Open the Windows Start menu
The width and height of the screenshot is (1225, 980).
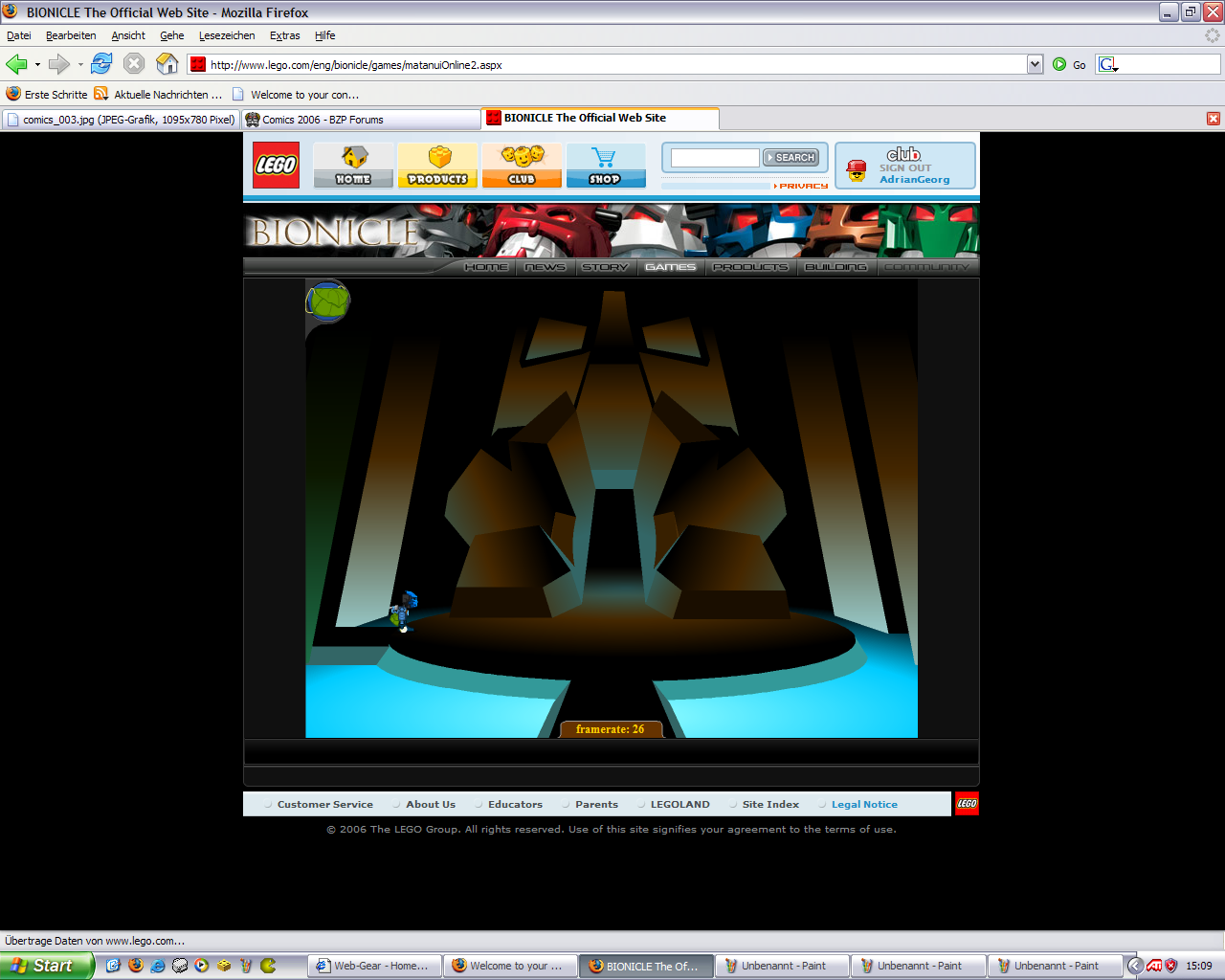46,966
